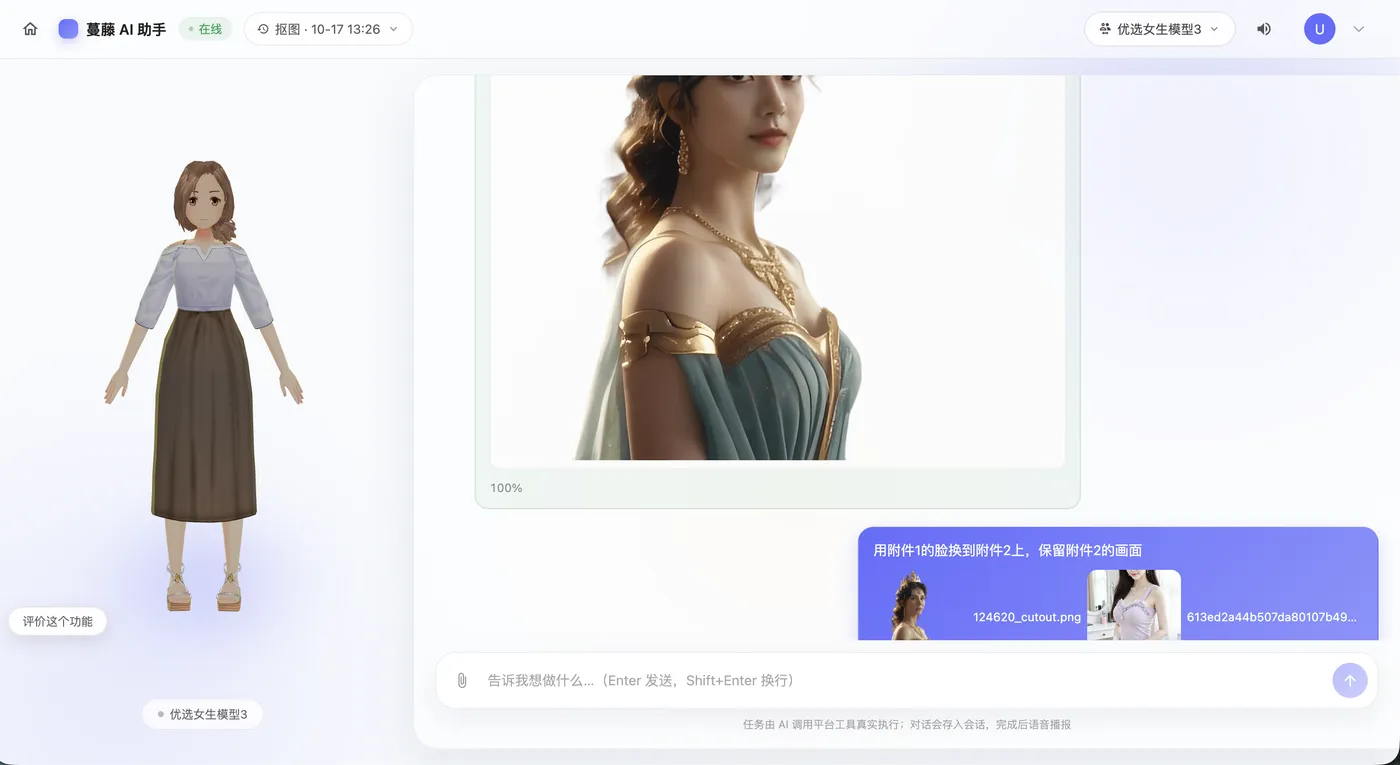Toggle the speaker sound icon
This screenshot has height=765, width=1400.
(1264, 29)
